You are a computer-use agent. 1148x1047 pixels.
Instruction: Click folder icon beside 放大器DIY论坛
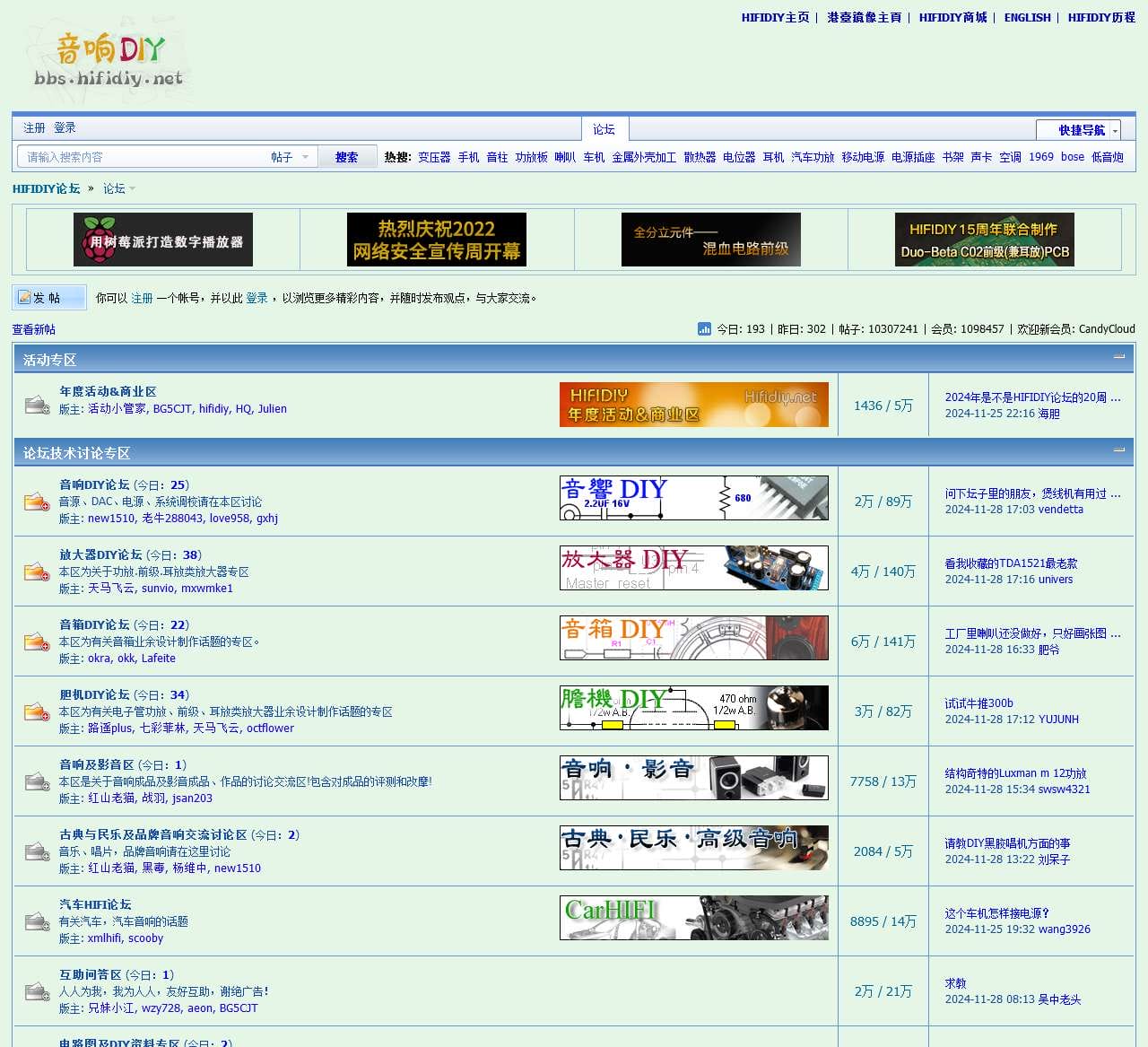[x=37, y=571]
